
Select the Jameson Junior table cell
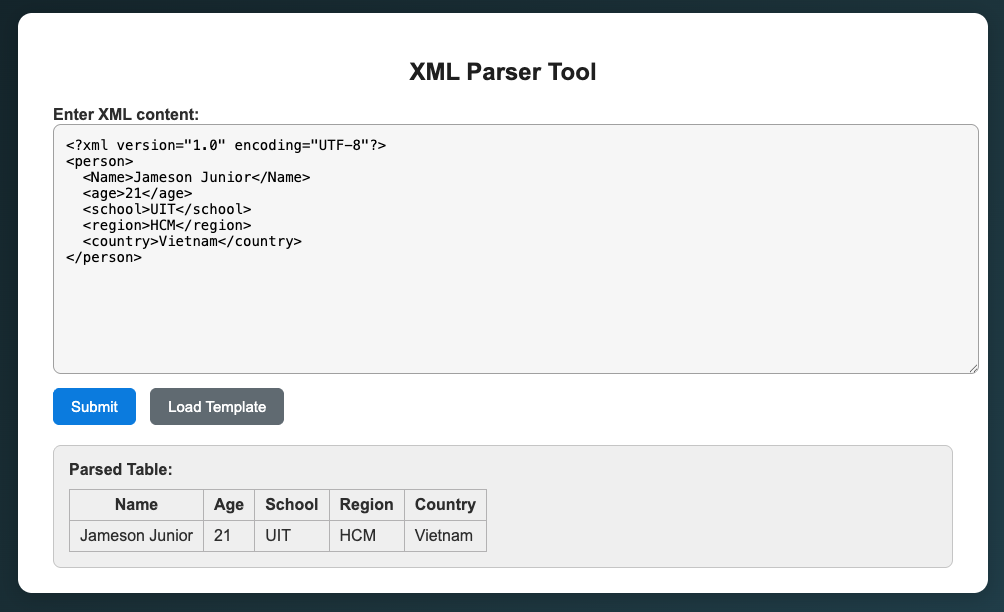136,536
